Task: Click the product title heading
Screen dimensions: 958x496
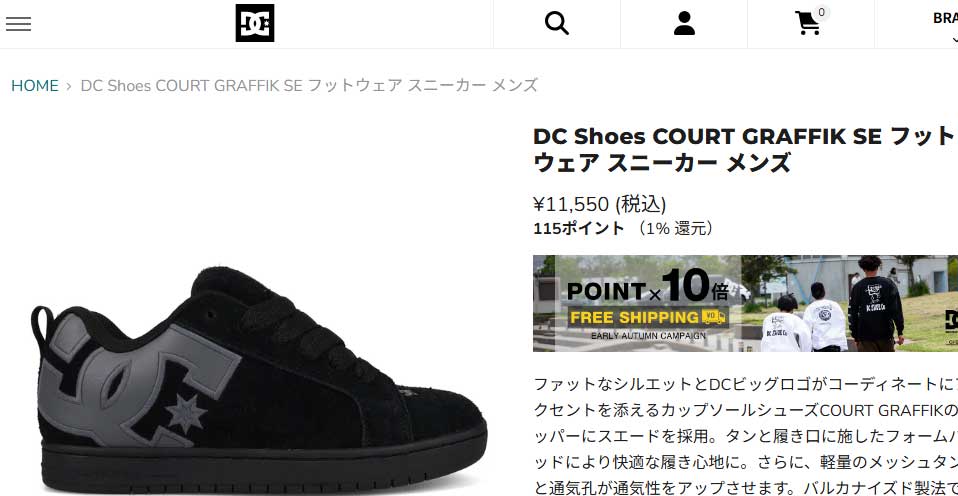Action: [744, 150]
